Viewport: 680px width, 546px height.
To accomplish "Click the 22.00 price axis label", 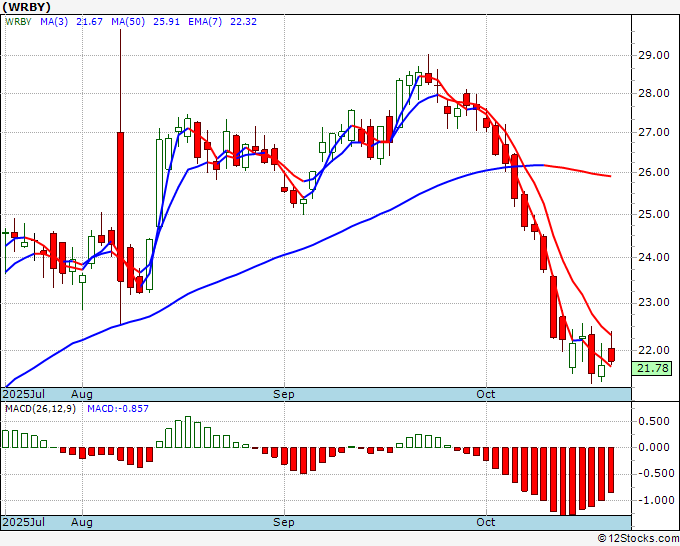I will (x=654, y=350).
